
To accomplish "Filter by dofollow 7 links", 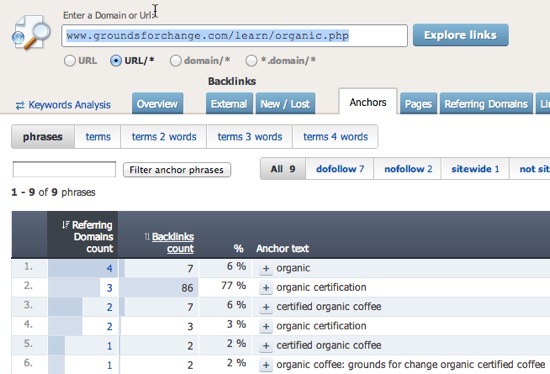I will click(340, 169).
